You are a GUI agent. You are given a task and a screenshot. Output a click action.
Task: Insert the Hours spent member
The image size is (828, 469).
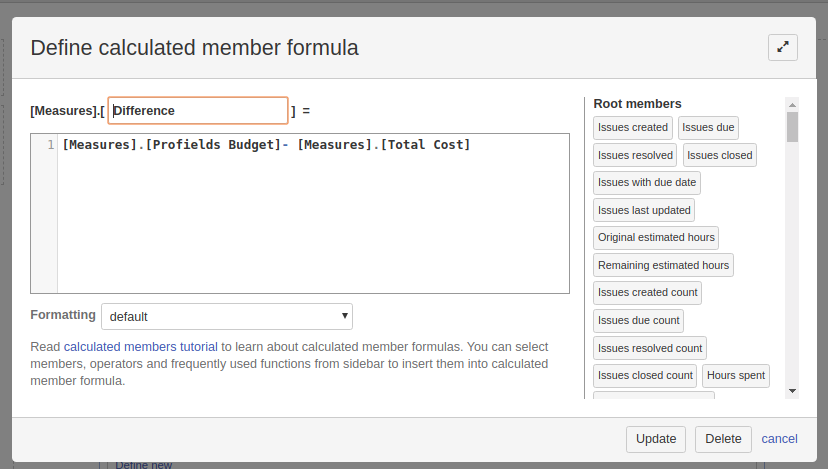[x=736, y=376]
